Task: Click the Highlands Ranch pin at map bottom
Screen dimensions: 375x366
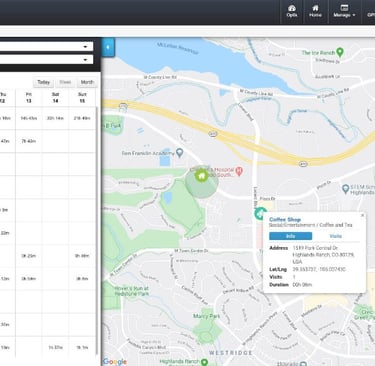Action: pyautogui.click(x=204, y=362)
